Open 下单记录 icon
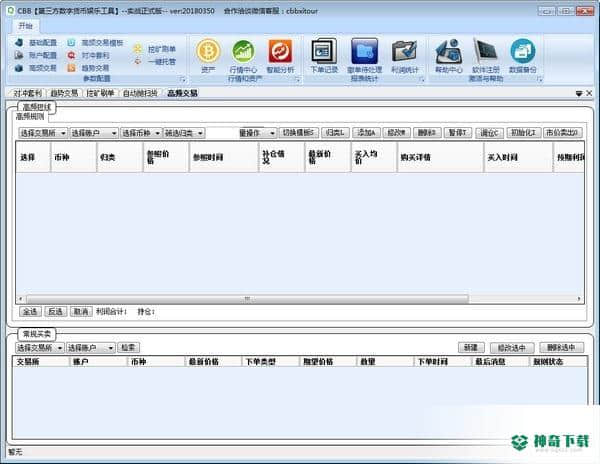600x464 pixels. [x=324, y=56]
